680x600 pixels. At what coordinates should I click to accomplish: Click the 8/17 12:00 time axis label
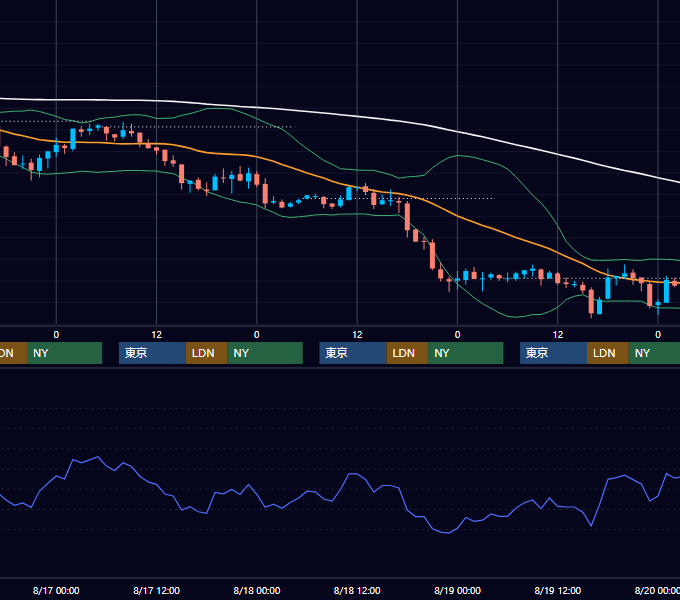click(x=156, y=590)
